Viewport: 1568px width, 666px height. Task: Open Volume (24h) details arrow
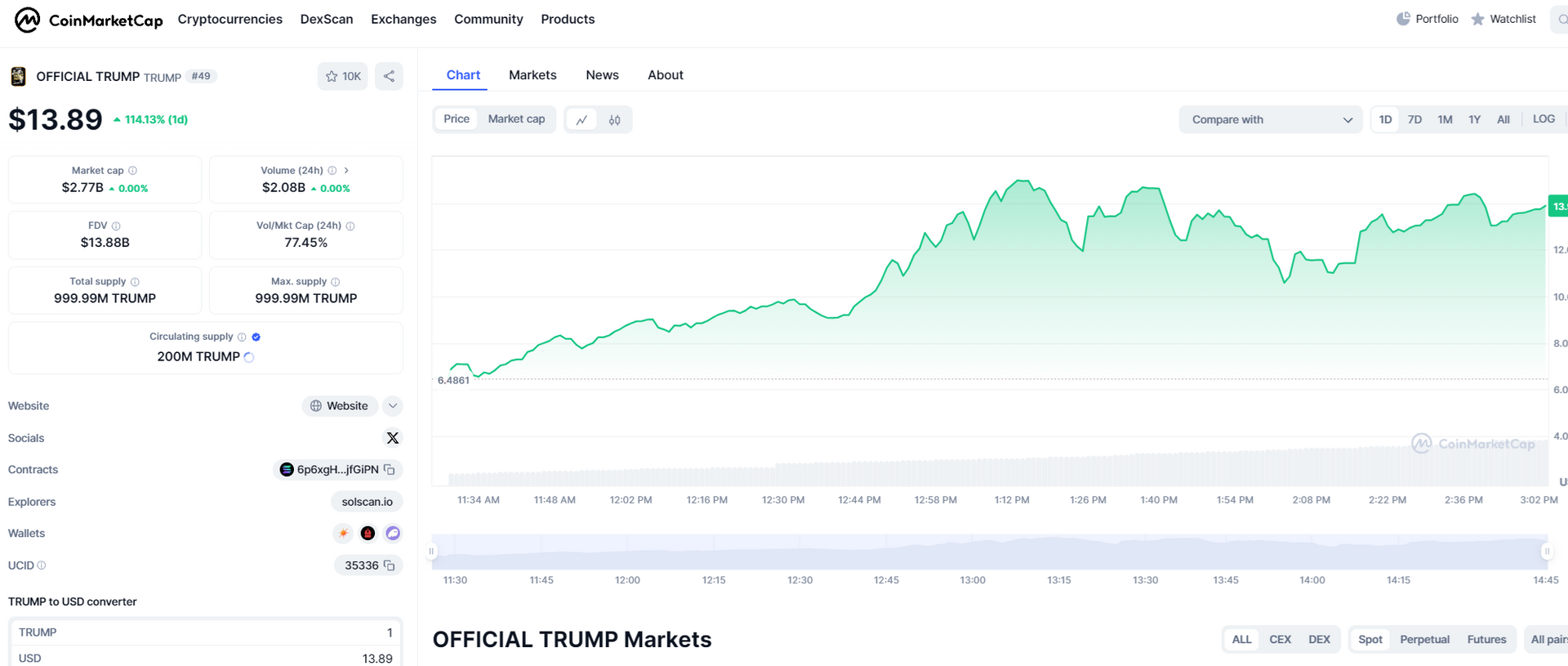pyautogui.click(x=346, y=171)
